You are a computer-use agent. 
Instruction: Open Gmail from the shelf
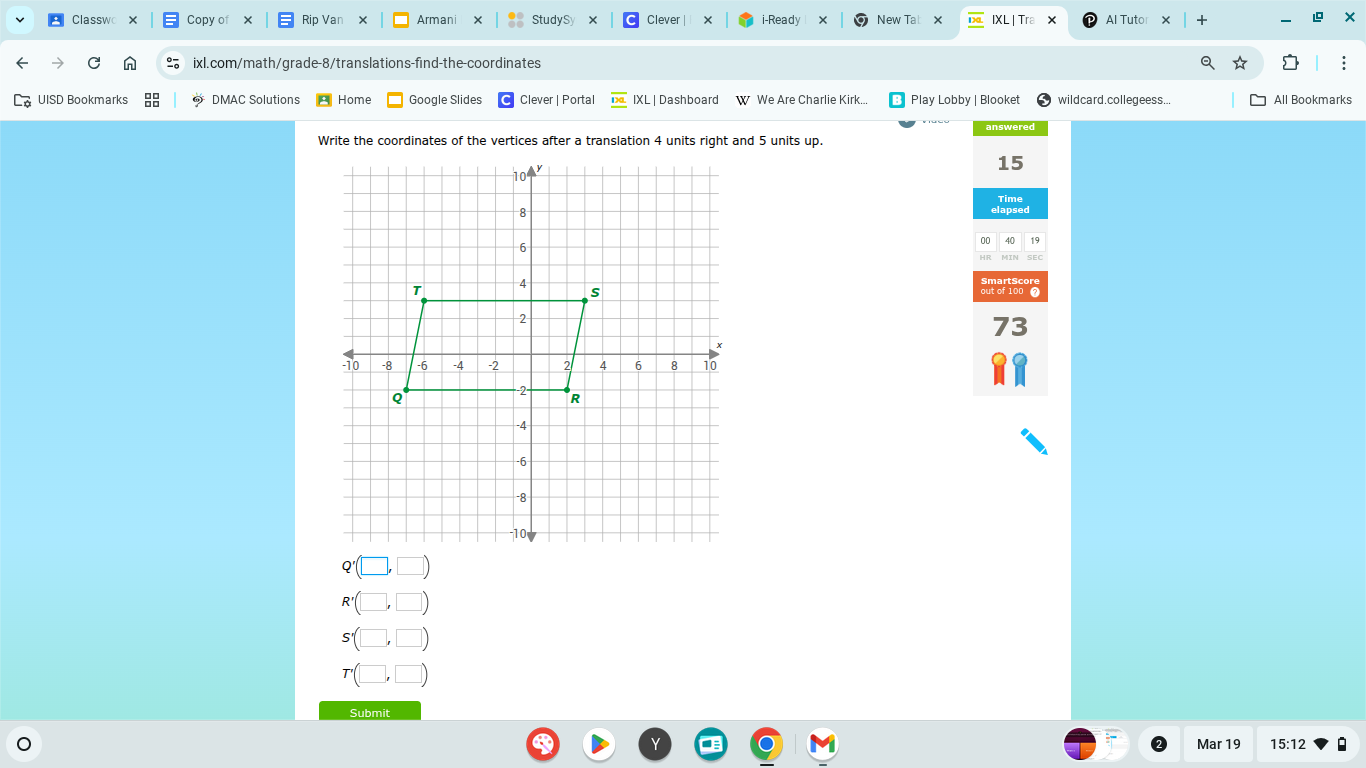pos(821,744)
